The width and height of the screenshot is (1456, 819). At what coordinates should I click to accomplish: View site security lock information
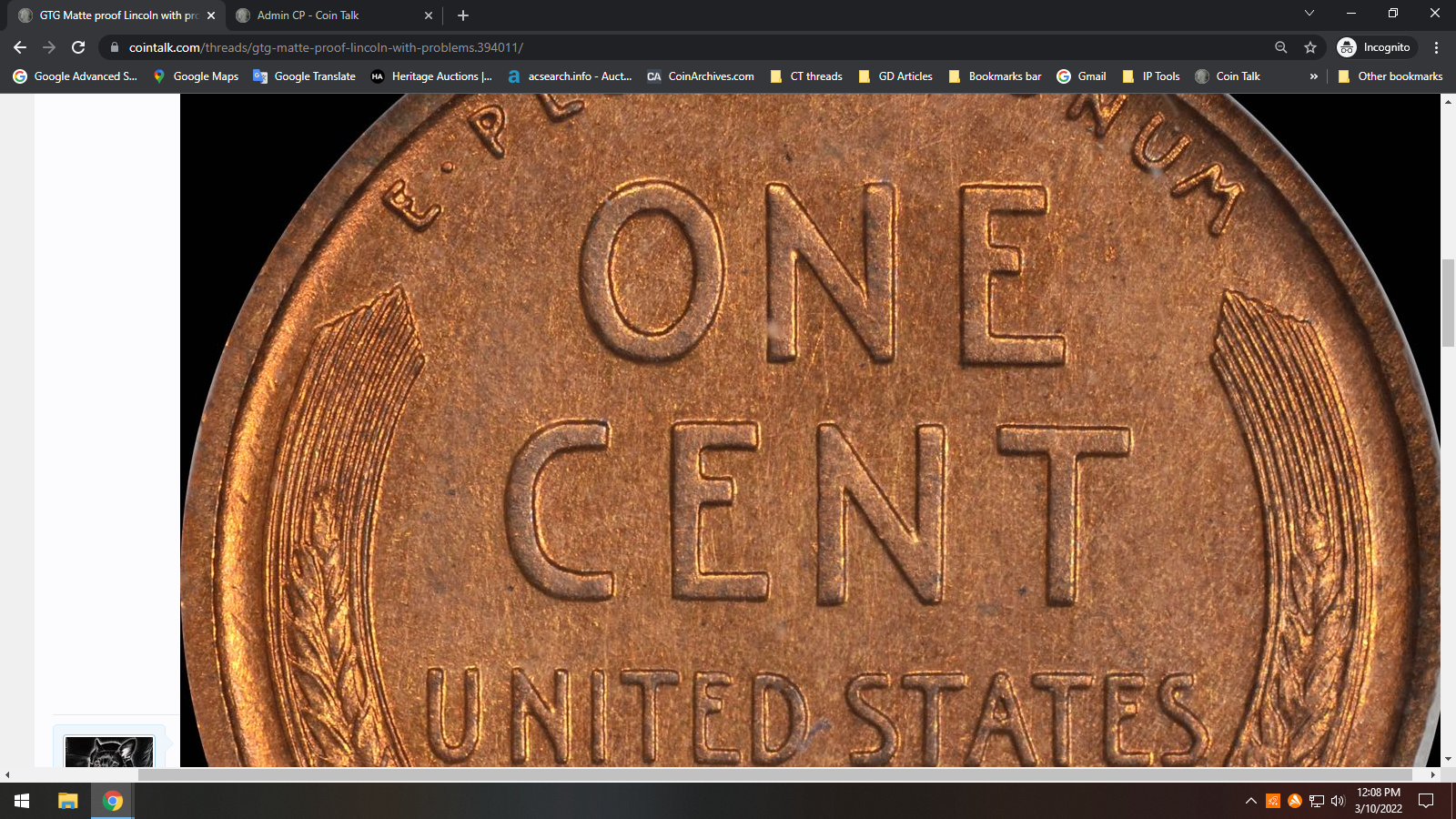tap(115, 47)
